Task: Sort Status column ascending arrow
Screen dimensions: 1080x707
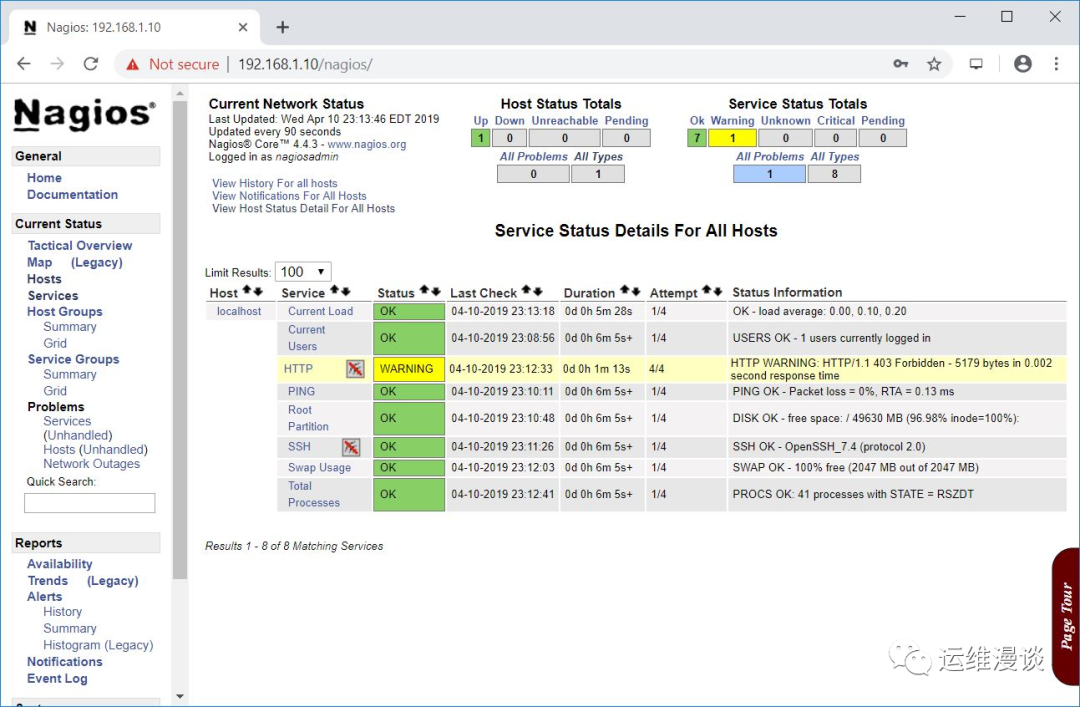Action: click(x=424, y=291)
